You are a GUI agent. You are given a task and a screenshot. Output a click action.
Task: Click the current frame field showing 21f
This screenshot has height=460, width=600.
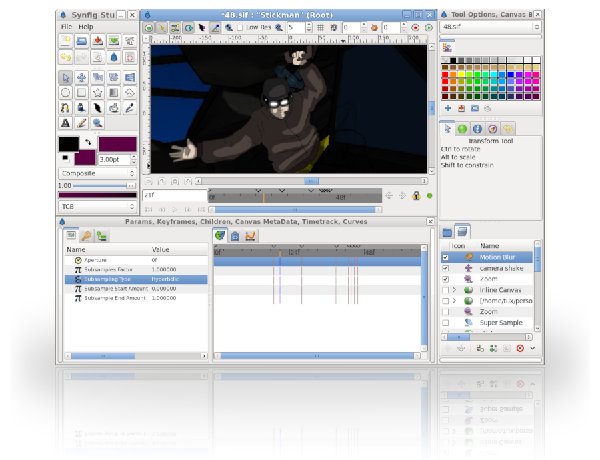coord(174,195)
